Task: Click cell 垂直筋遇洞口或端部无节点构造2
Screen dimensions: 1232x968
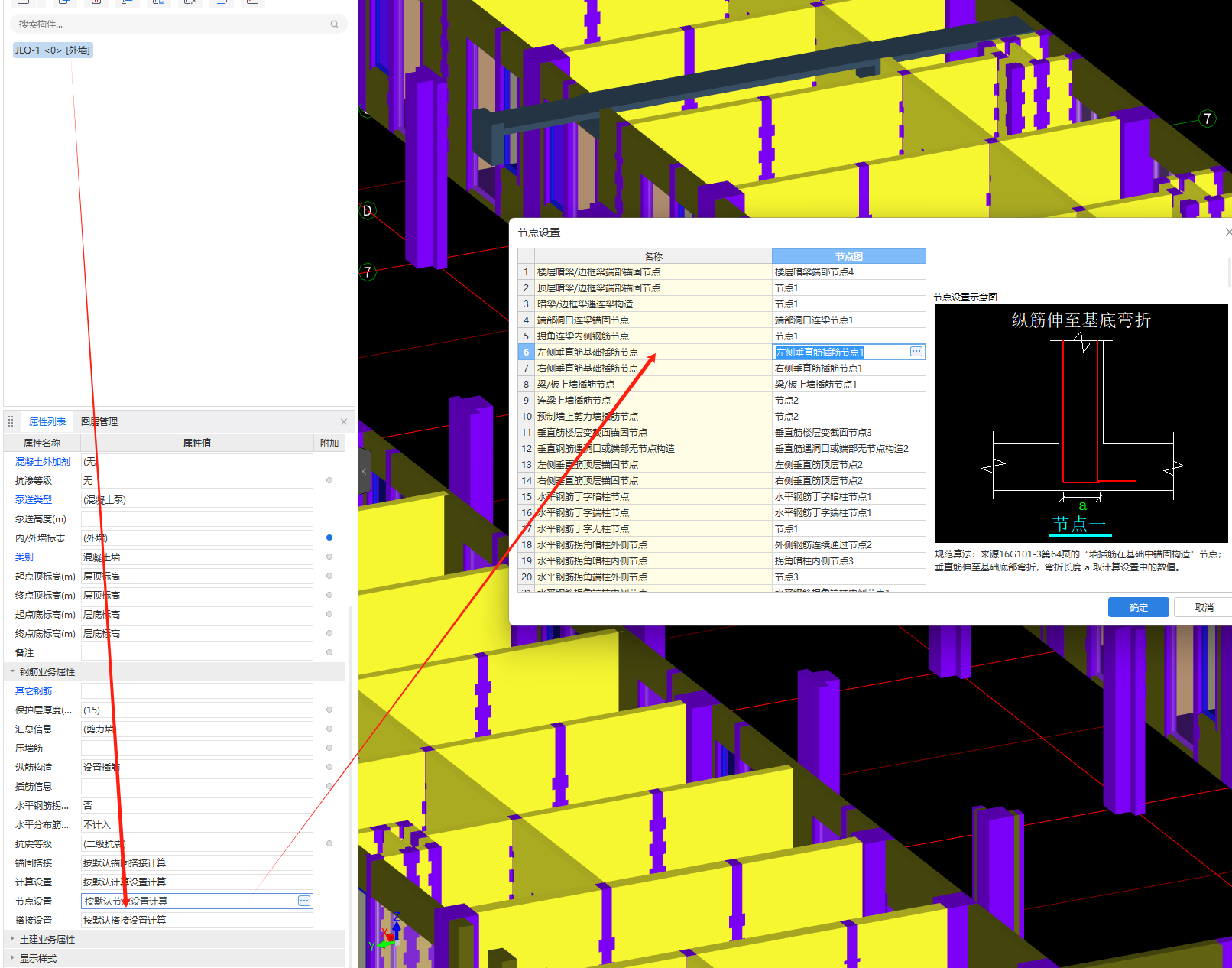Action: point(848,448)
